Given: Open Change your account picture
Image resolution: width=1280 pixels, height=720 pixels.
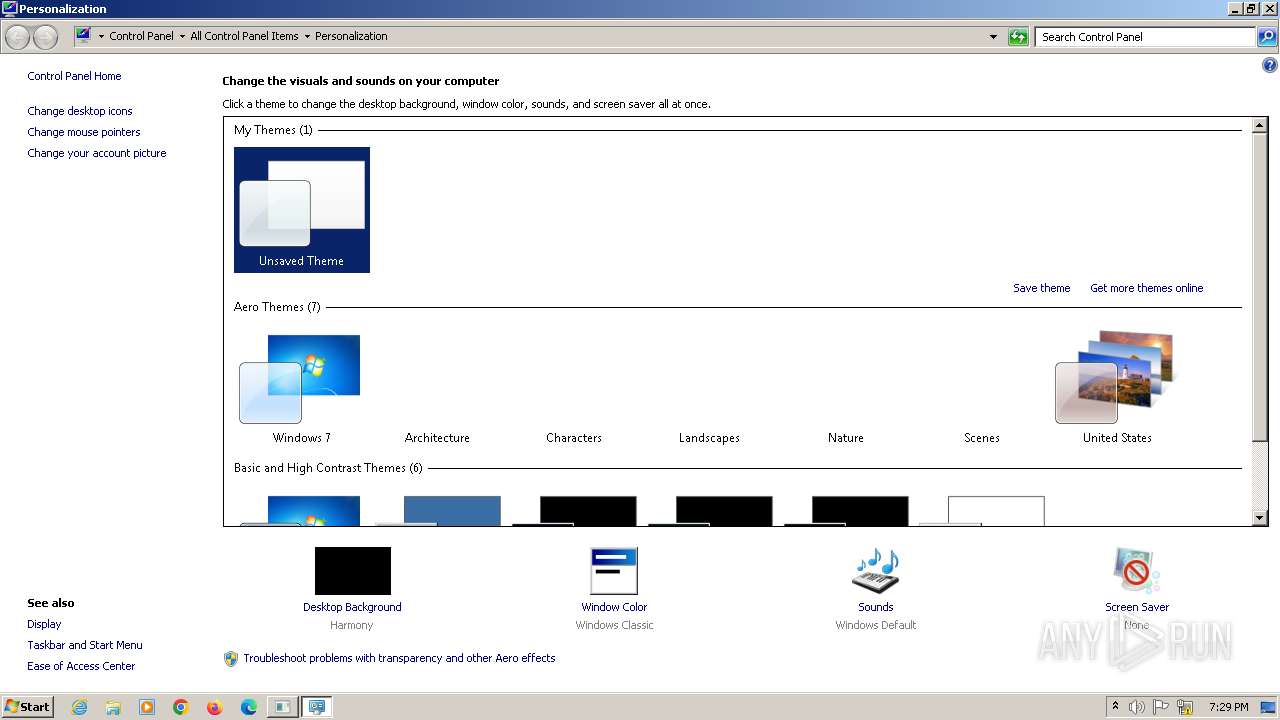Looking at the screenshot, I should pyautogui.click(x=97, y=153).
